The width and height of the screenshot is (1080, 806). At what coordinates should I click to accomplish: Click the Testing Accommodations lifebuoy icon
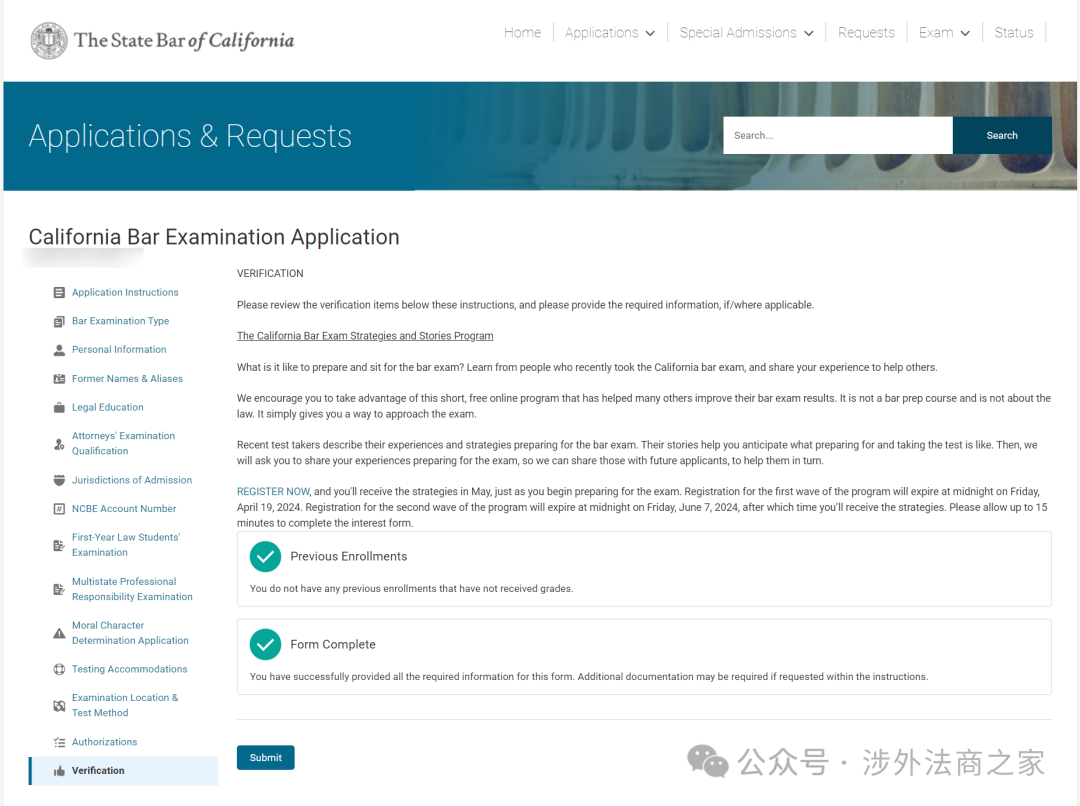(59, 670)
